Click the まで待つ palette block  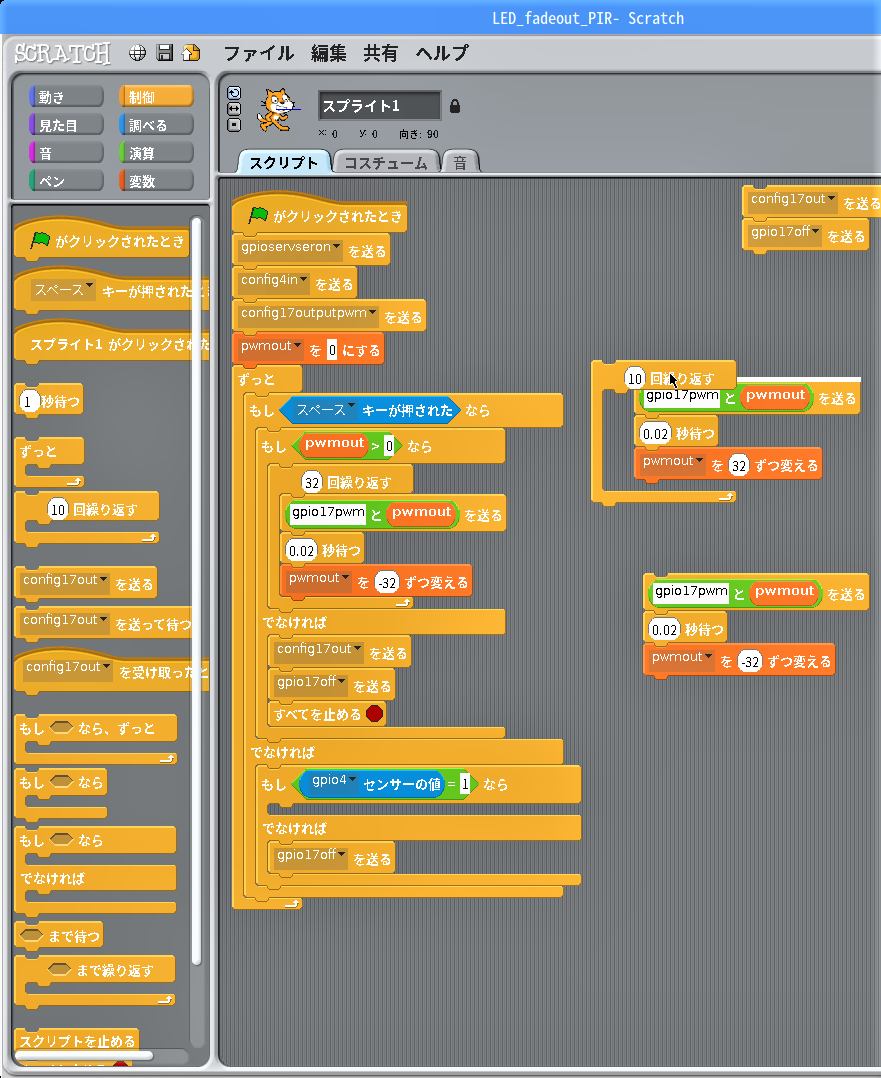pyautogui.click(x=59, y=936)
